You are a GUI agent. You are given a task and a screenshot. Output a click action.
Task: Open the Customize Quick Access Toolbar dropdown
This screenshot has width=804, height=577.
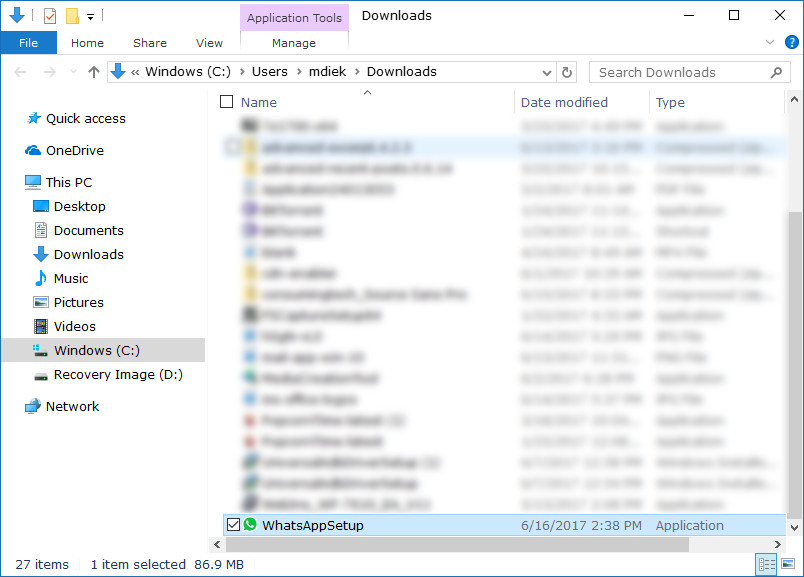pyautogui.click(x=90, y=15)
